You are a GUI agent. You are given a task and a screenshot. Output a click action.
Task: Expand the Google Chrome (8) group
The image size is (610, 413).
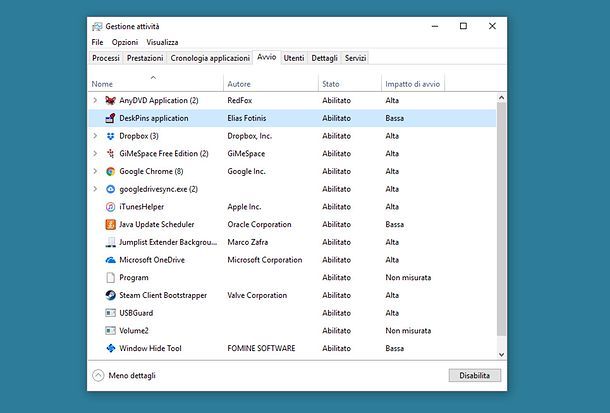pos(95,172)
